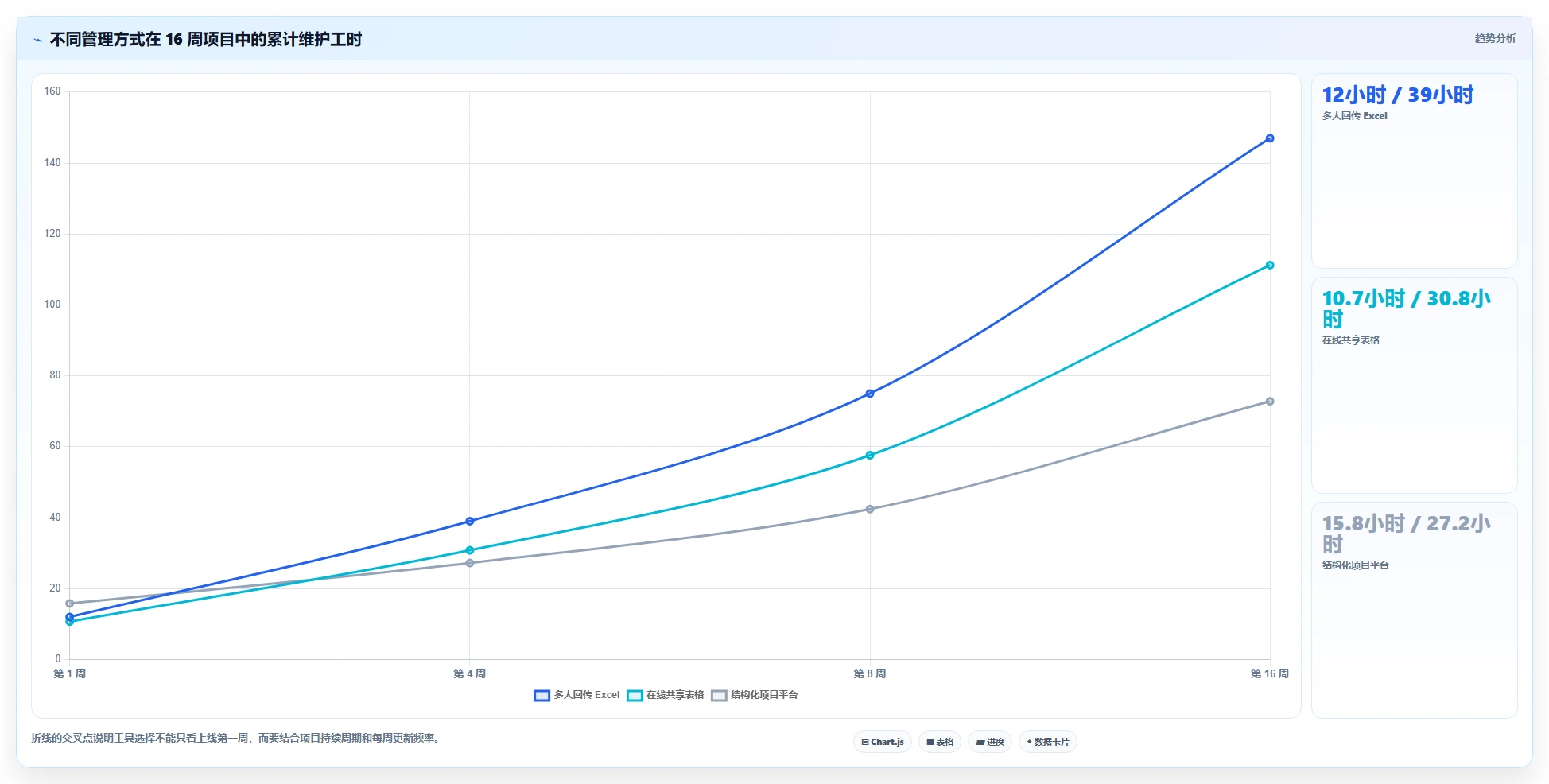Click the 第 8 周 x-axis label

click(x=870, y=674)
